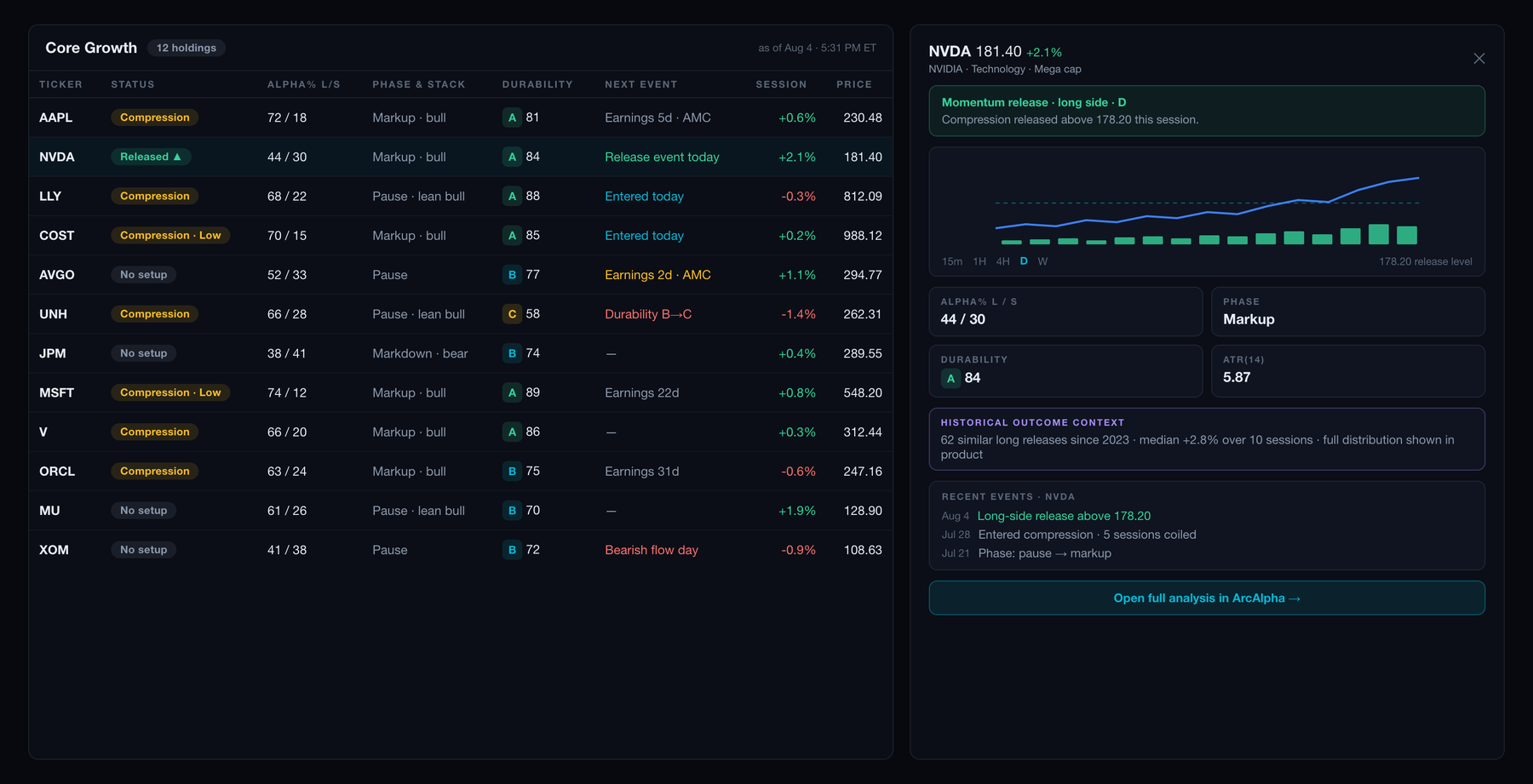Click the Long-side release above 178.20 event

coord(1064,516)
